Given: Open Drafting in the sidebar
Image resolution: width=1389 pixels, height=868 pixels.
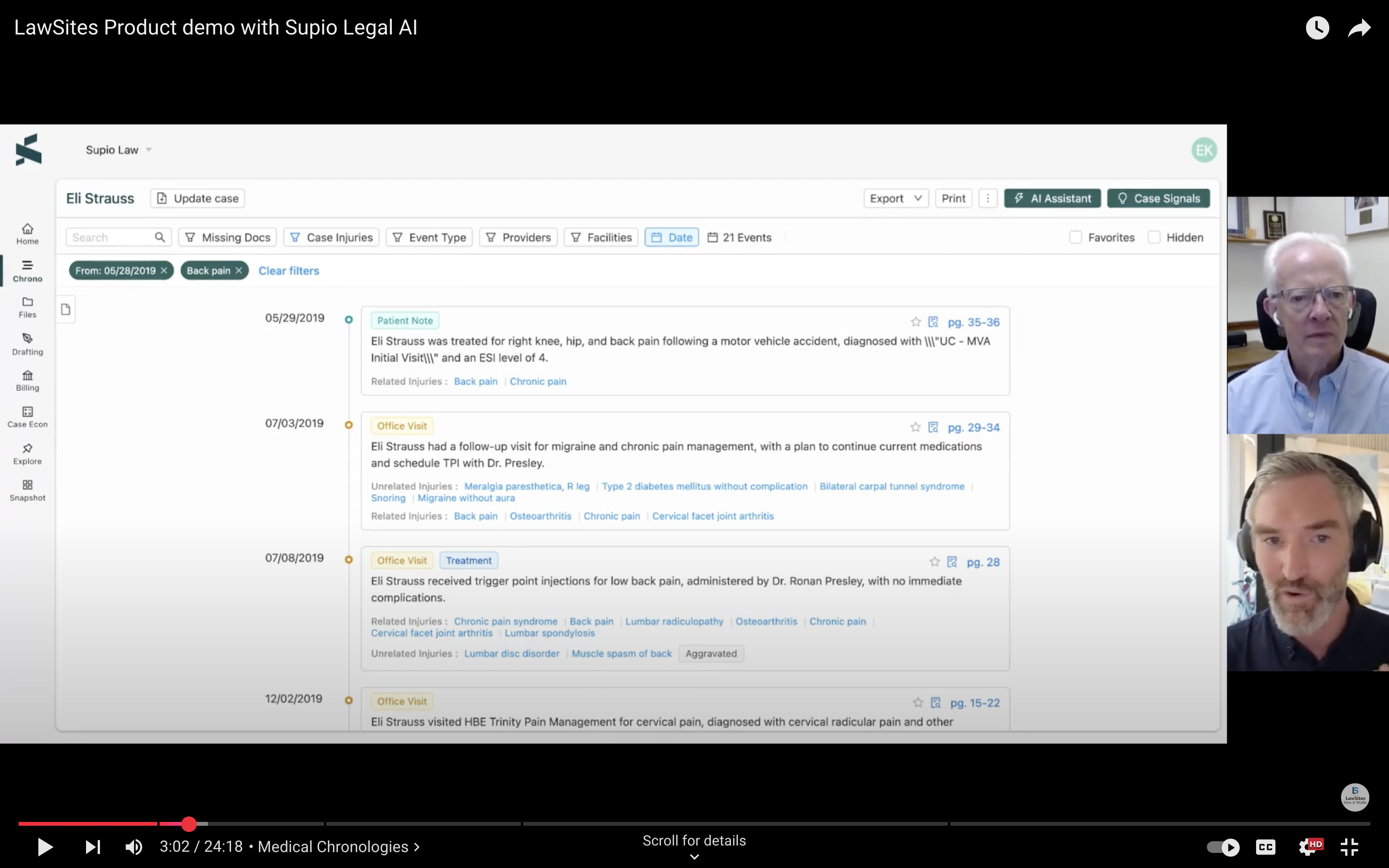Looking at the screenshot, I should 28,344.
